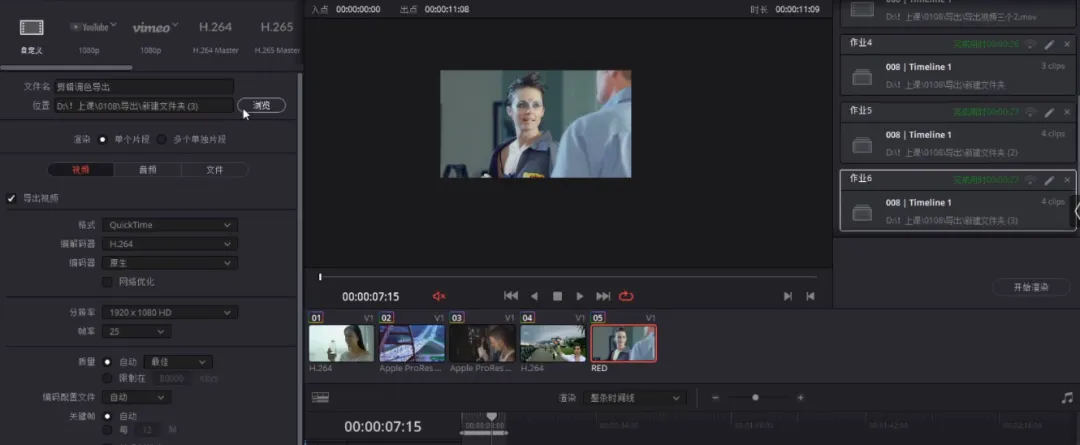
Task: Choose the Vimeo 1080p preset
Action: tap(155, 28)
